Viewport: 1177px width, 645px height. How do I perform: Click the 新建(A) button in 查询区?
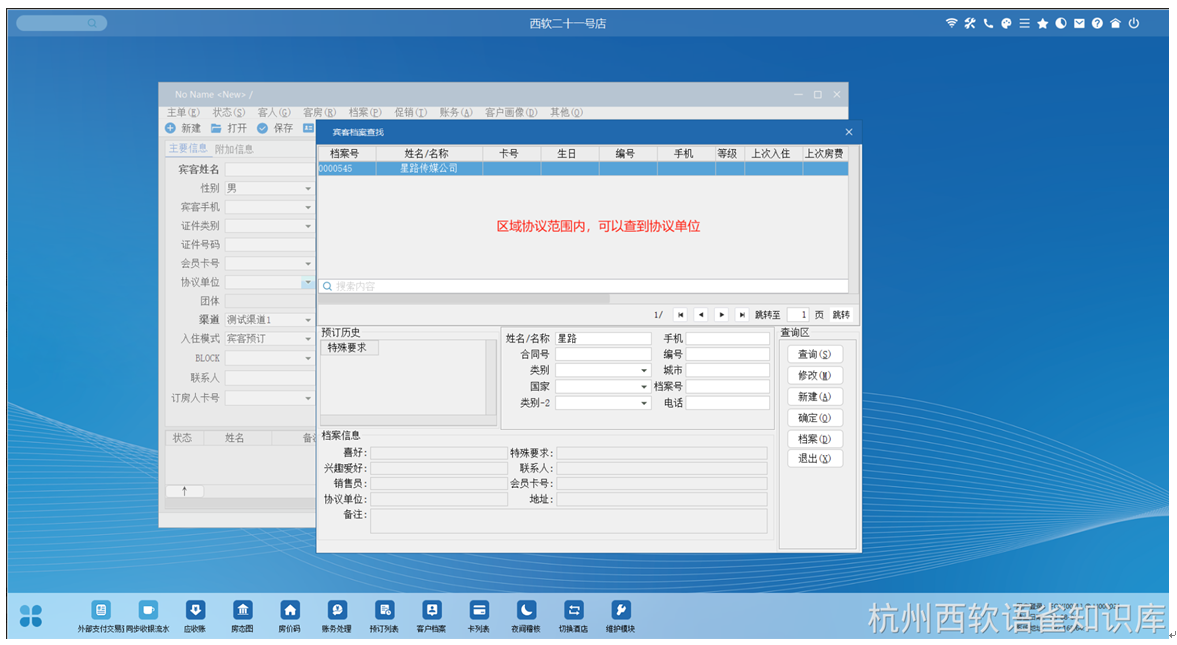814,396
